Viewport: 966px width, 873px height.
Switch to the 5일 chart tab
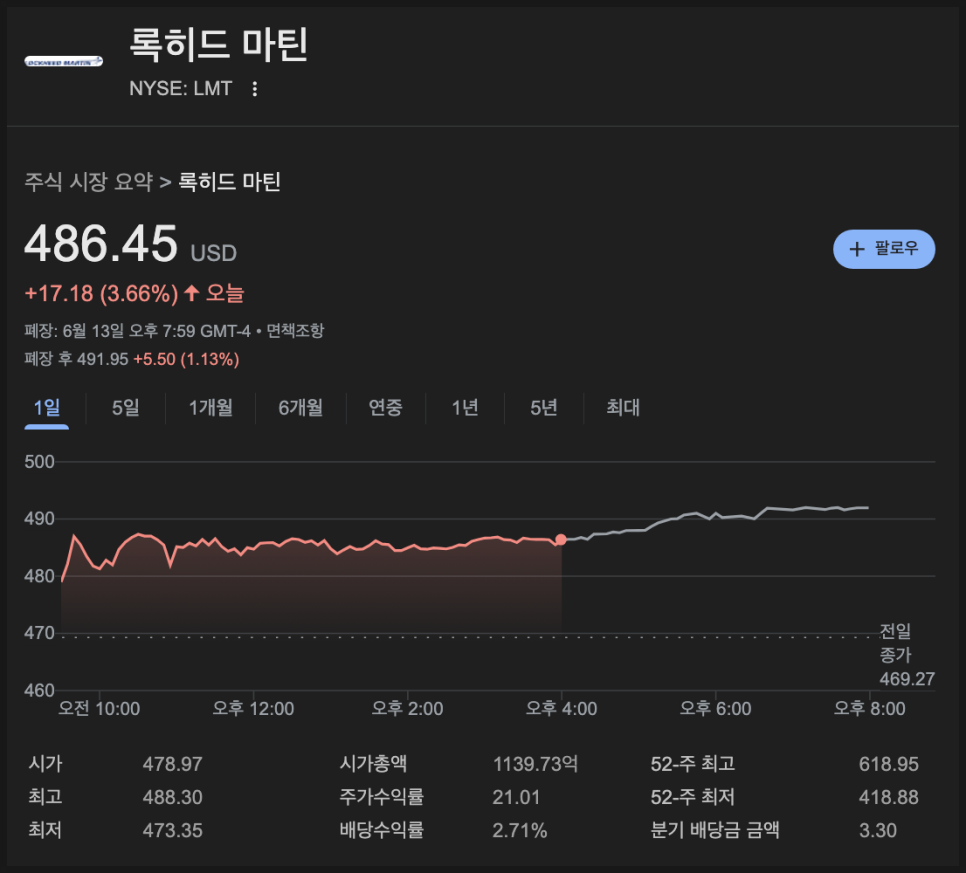click(126, 407)
